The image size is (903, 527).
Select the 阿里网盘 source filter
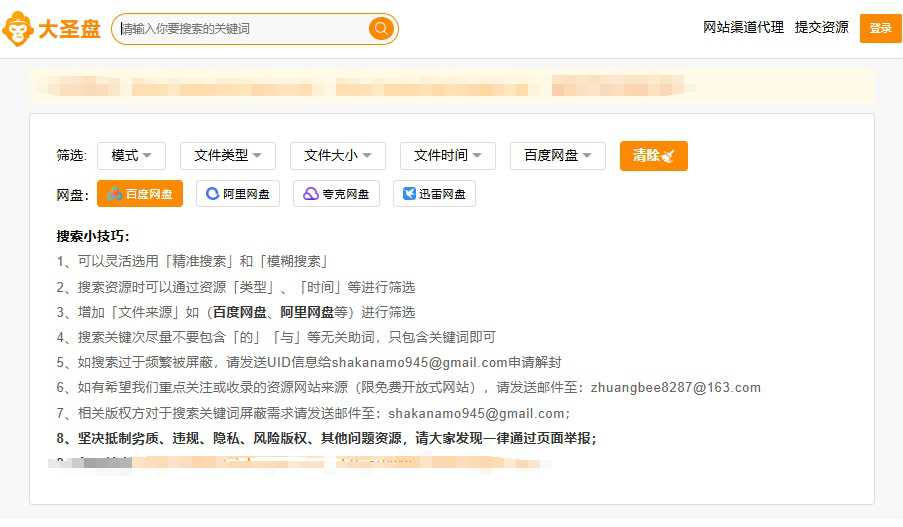(238, 194)
